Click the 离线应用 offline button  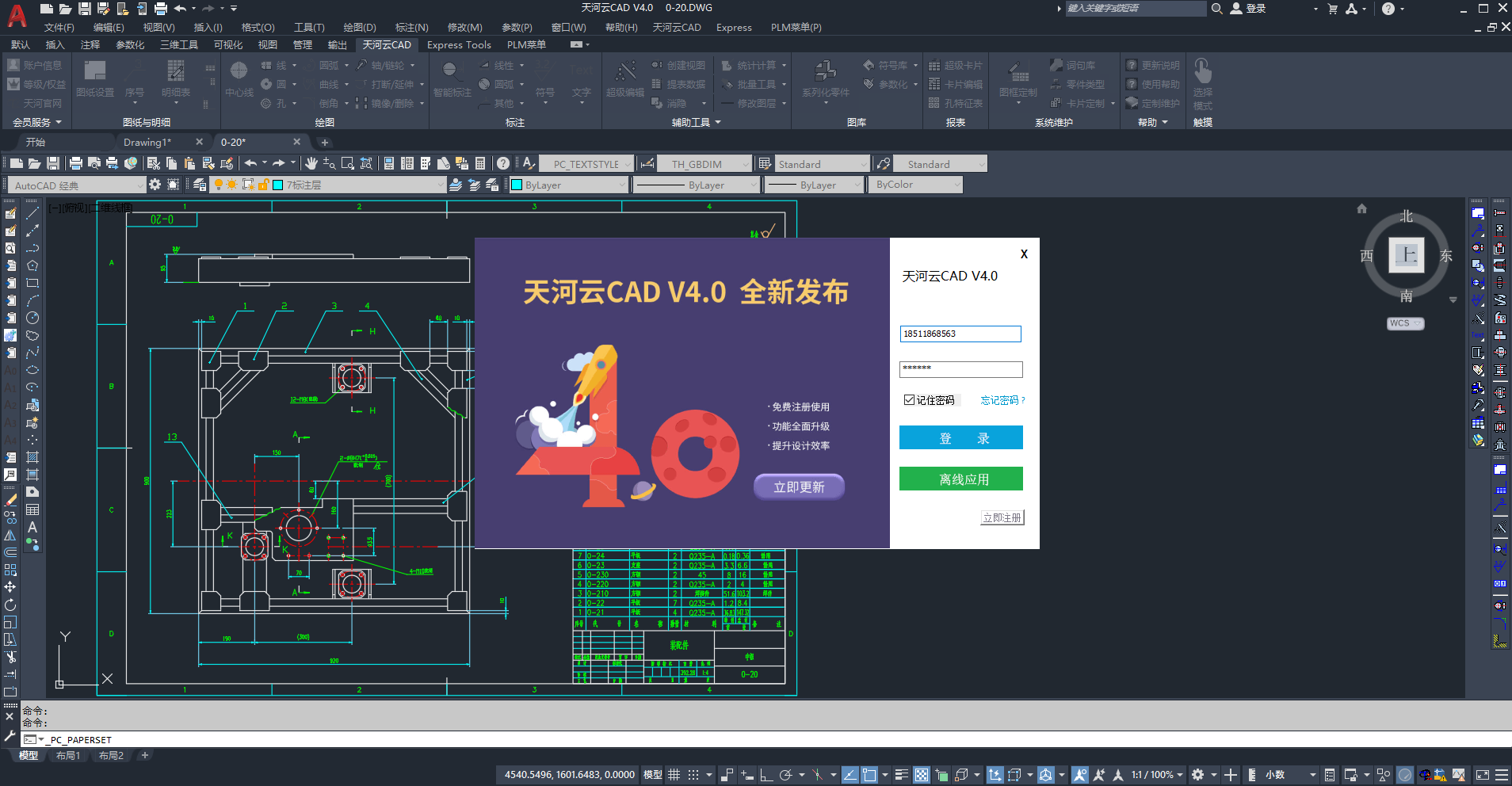point(960,479)
